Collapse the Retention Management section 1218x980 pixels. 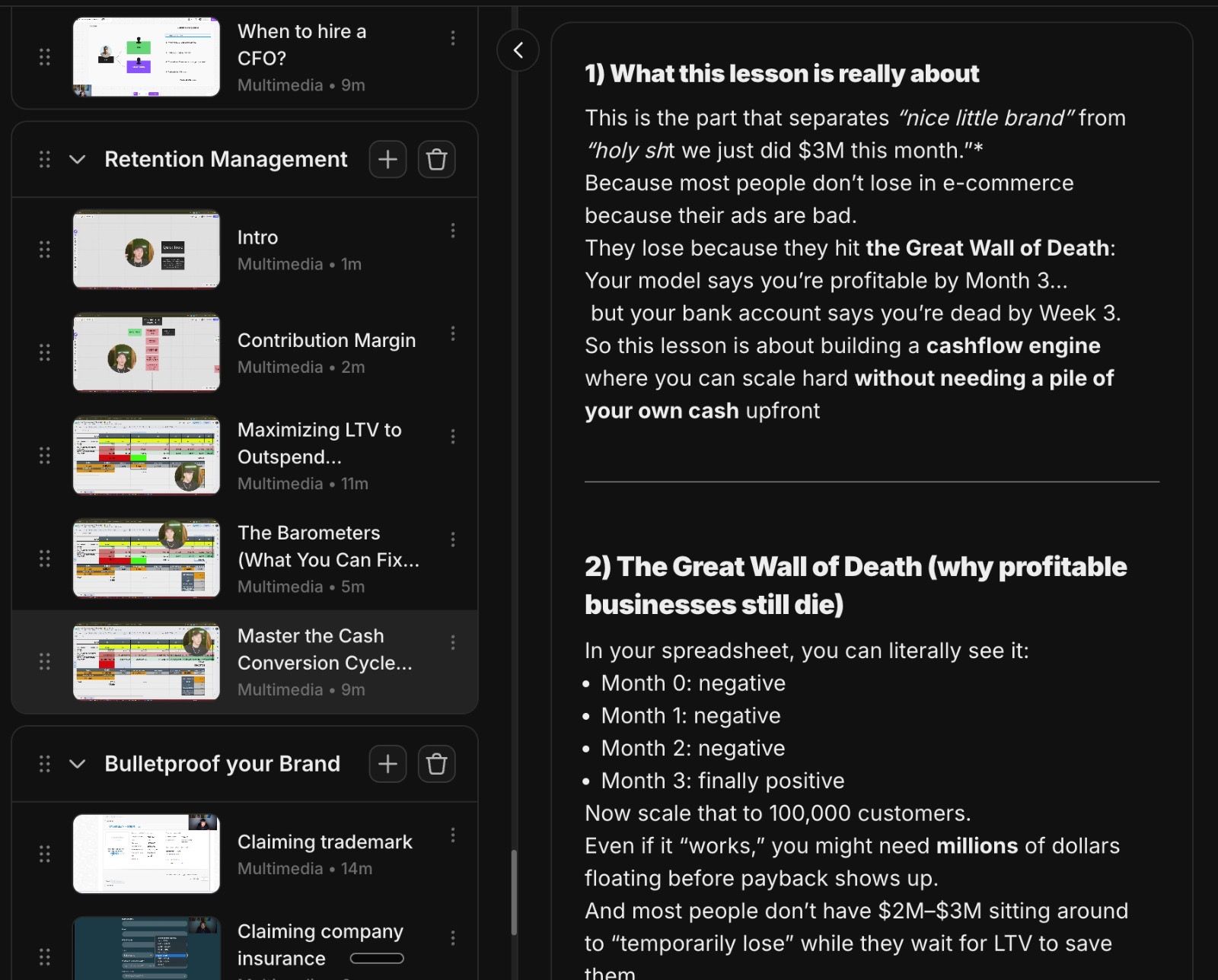tap(77, 160)
